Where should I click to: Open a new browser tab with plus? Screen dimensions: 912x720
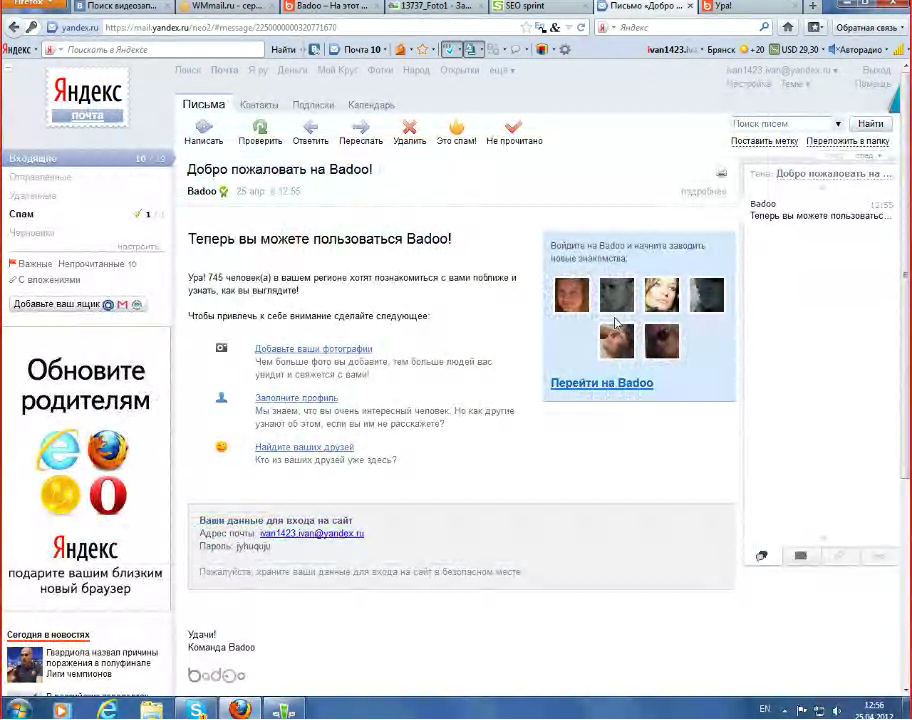click(x=813, y=6)
